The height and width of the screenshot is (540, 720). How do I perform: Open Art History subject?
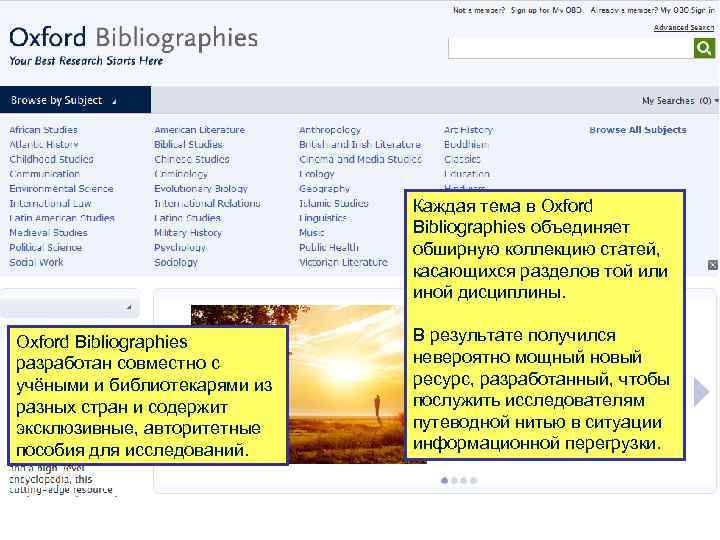point(468,130)
